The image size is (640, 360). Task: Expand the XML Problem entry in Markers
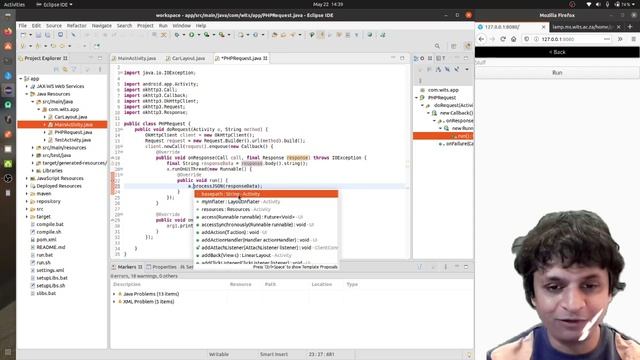(x=114, y=302)
